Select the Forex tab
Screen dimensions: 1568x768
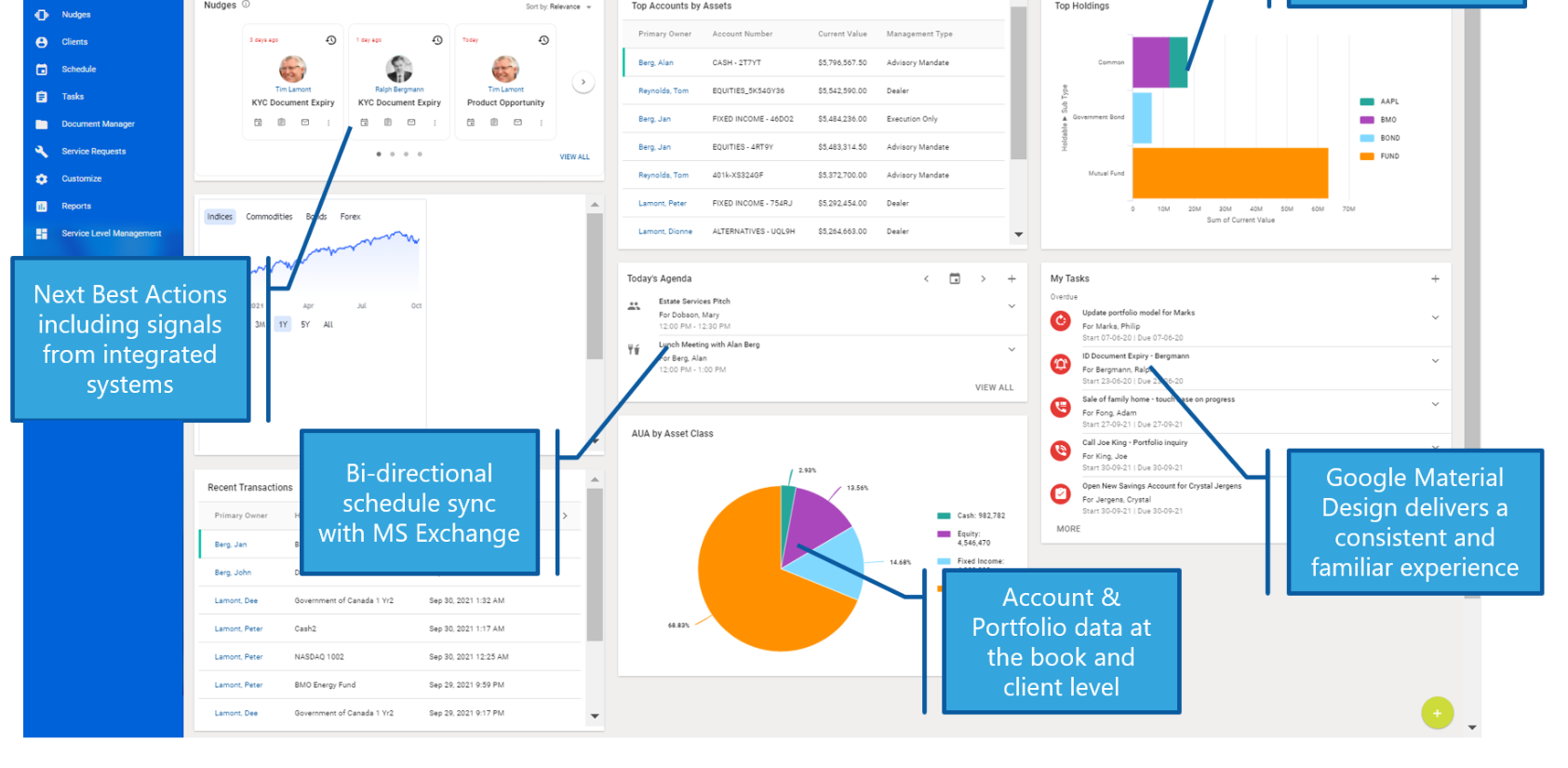click(350, 217)
